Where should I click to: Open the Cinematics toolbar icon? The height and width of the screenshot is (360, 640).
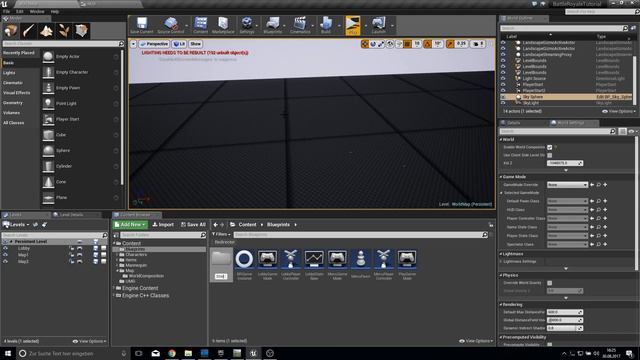[x=300, y=25]
